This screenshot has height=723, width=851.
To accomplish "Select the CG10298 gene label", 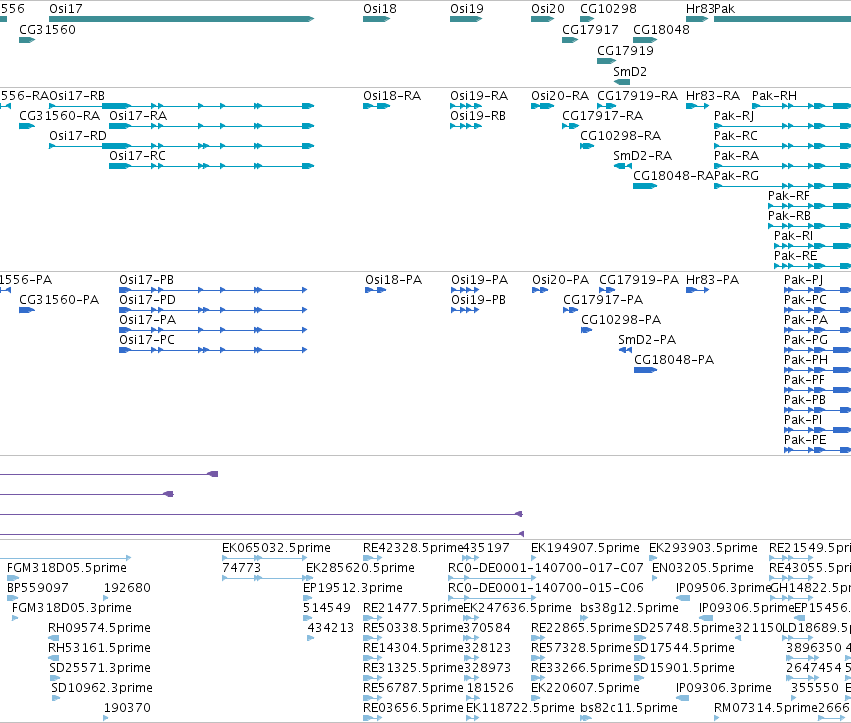I will pyautogui.click(x=608, y=9).
